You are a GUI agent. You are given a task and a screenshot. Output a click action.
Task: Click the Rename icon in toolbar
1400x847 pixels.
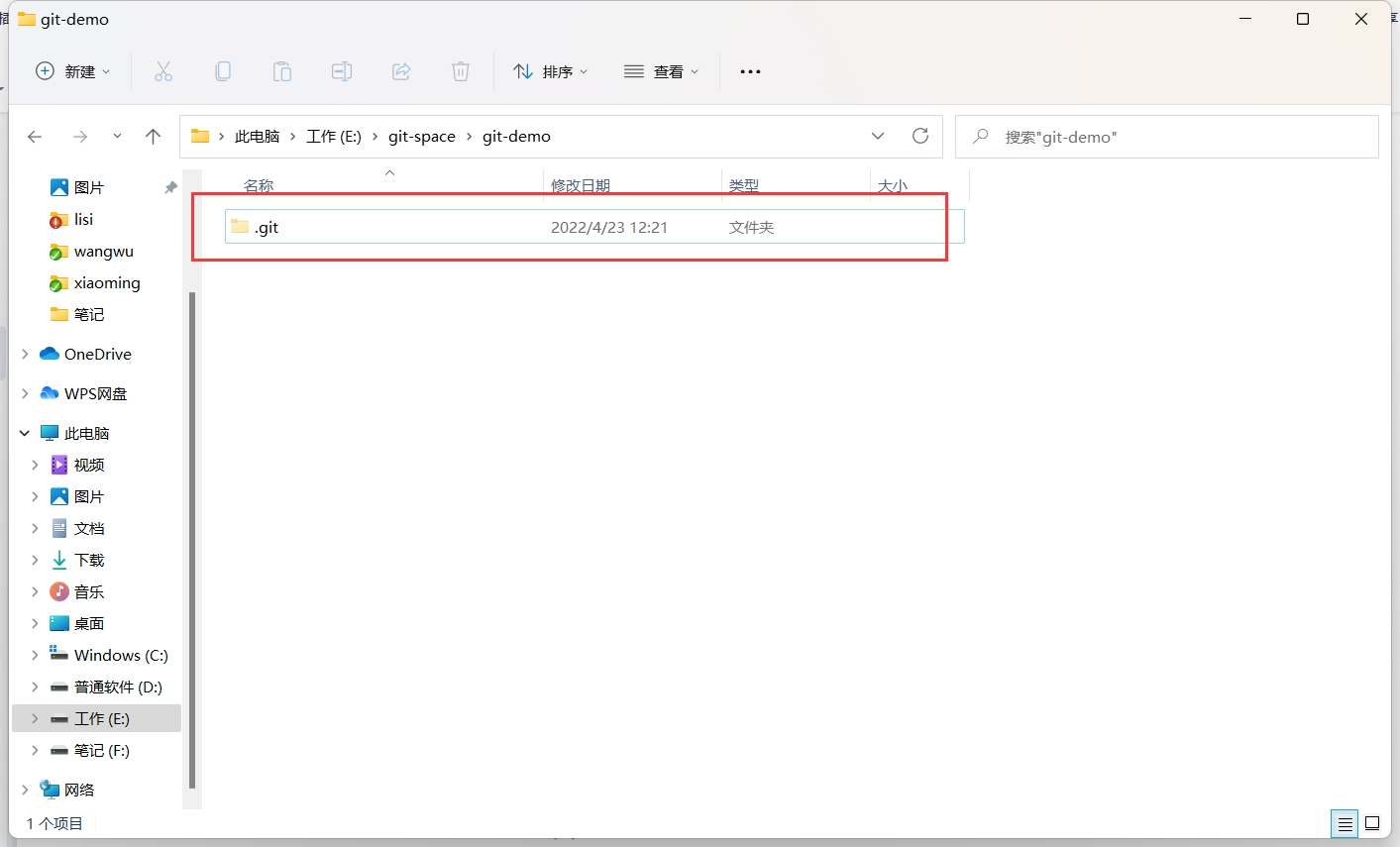coord(342,71)
